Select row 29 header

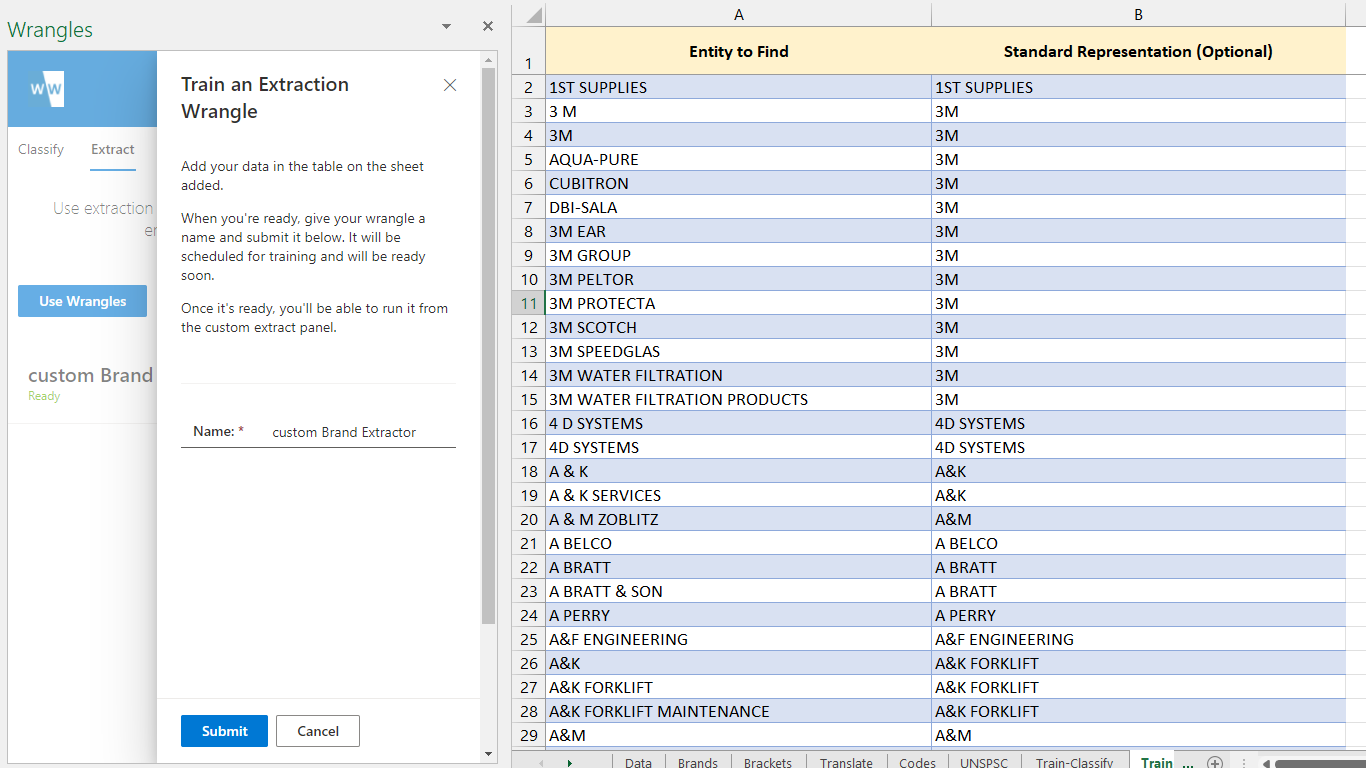[x=528, y=735]
